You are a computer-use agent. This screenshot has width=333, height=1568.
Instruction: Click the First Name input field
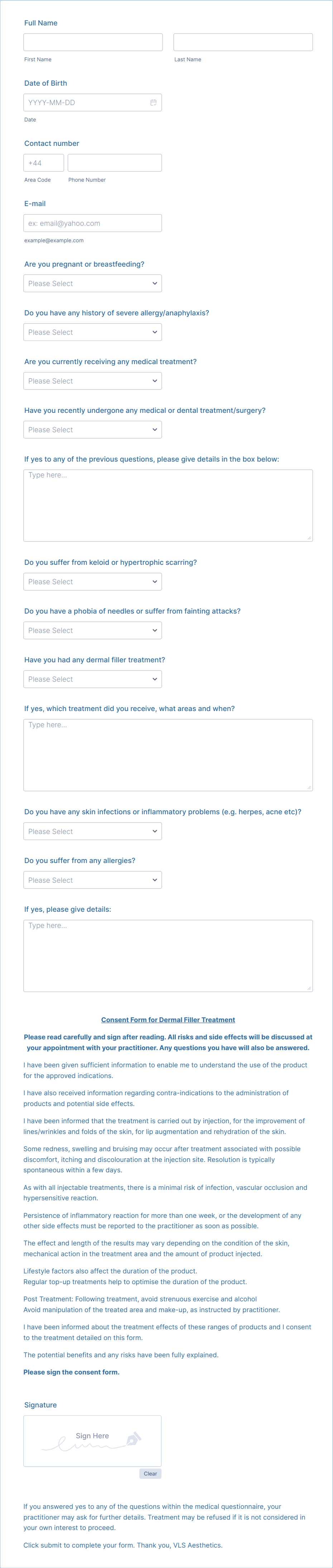92,41
